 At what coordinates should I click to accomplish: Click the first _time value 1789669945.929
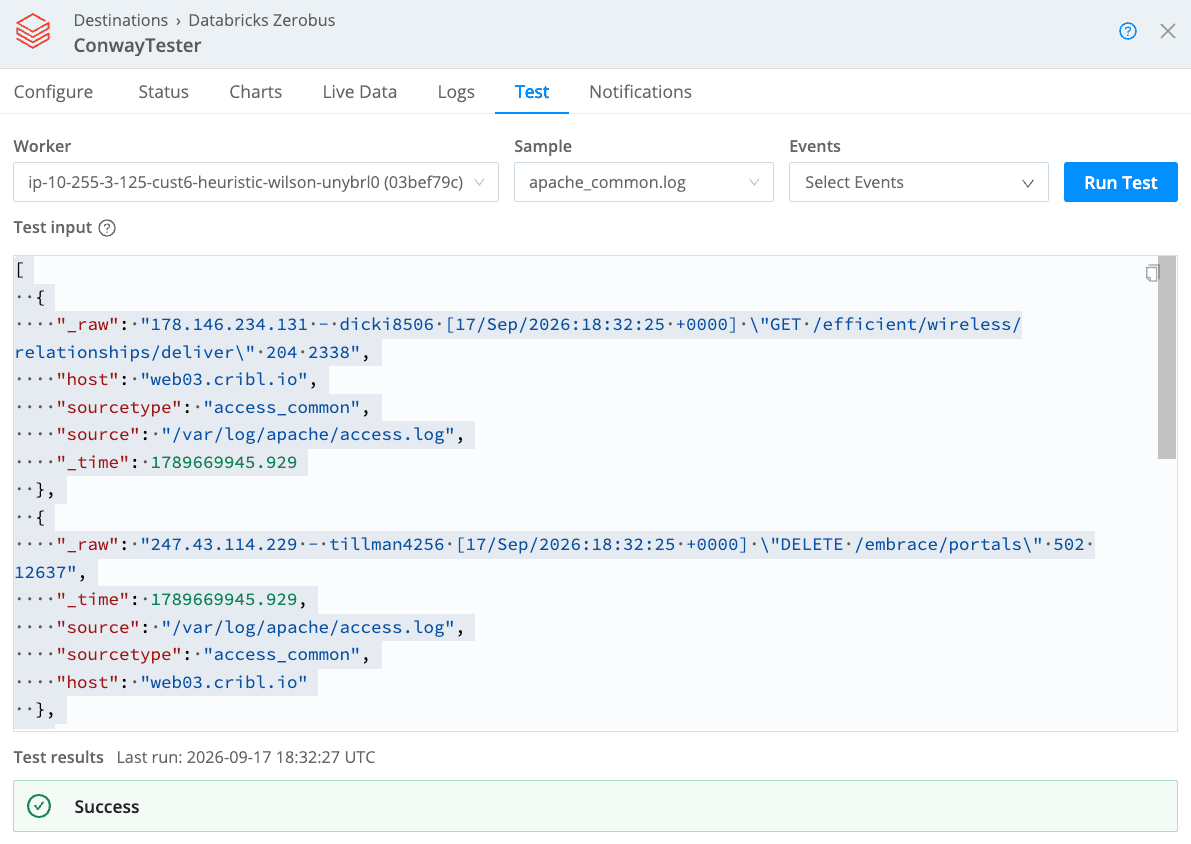click(223, 462)
